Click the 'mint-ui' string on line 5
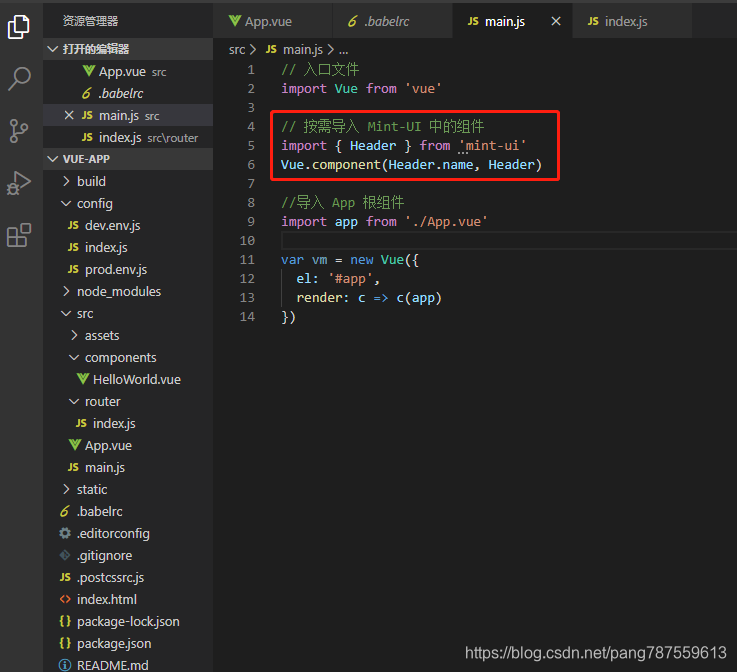The image size is (737, 672). pyautogui.click(x=493, y=146)
